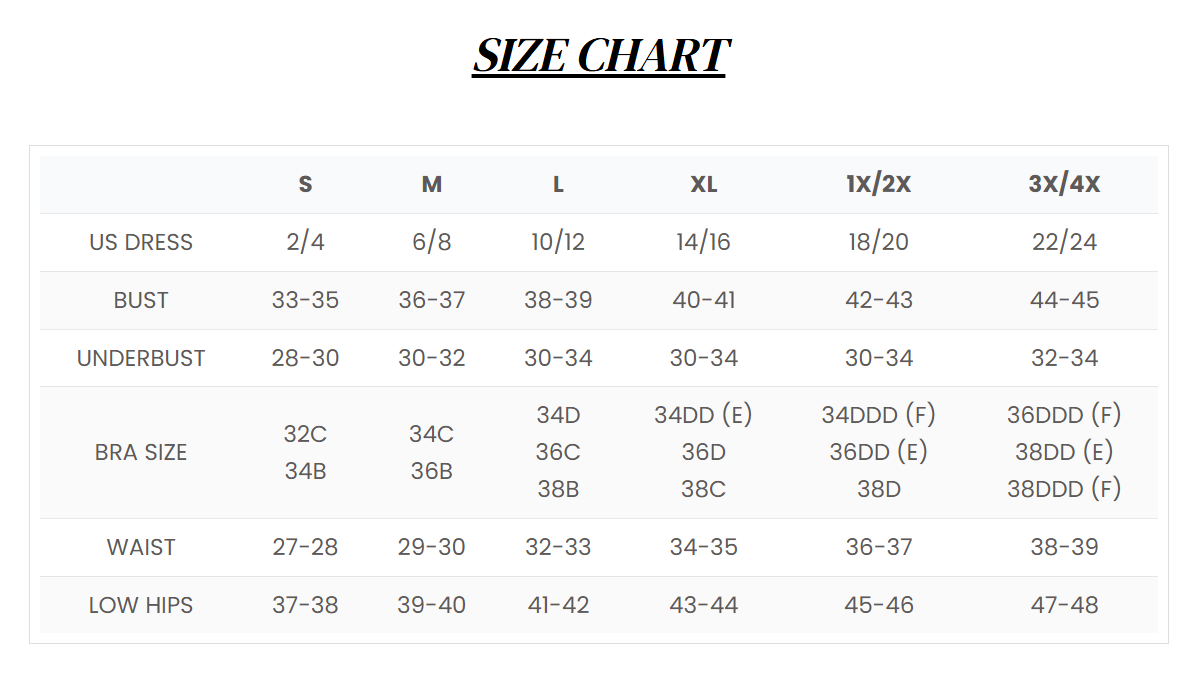Click bust value 33-35
Screen dimensions: 1197x685
point(305,301)
